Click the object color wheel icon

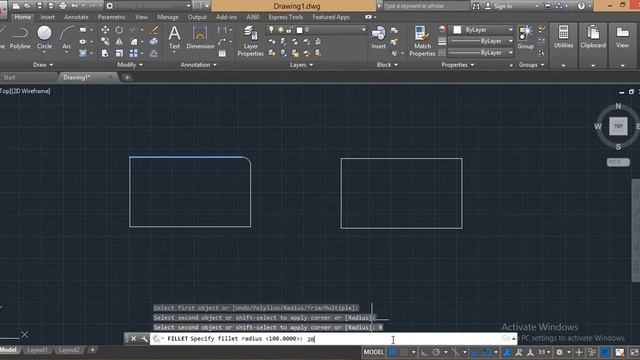point(442,29)
